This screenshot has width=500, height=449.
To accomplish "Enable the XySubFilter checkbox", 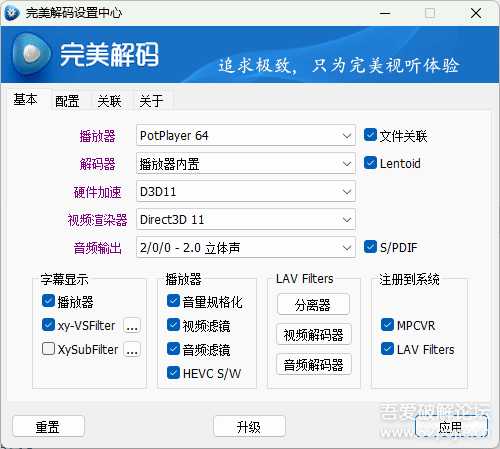I will tap(48, 349).
